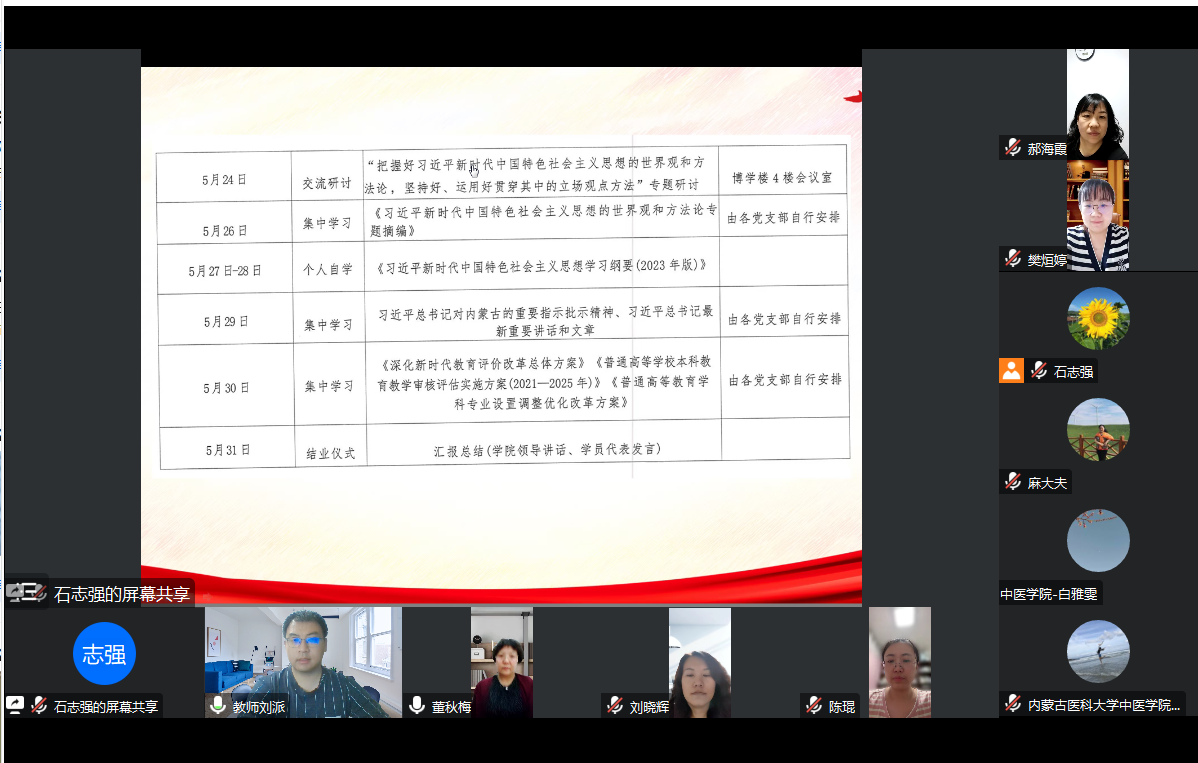Click 郝海霞's muted microphone icon
Image resolution: width=1198 pixels, height=763 pixels.
(1013, 148)
